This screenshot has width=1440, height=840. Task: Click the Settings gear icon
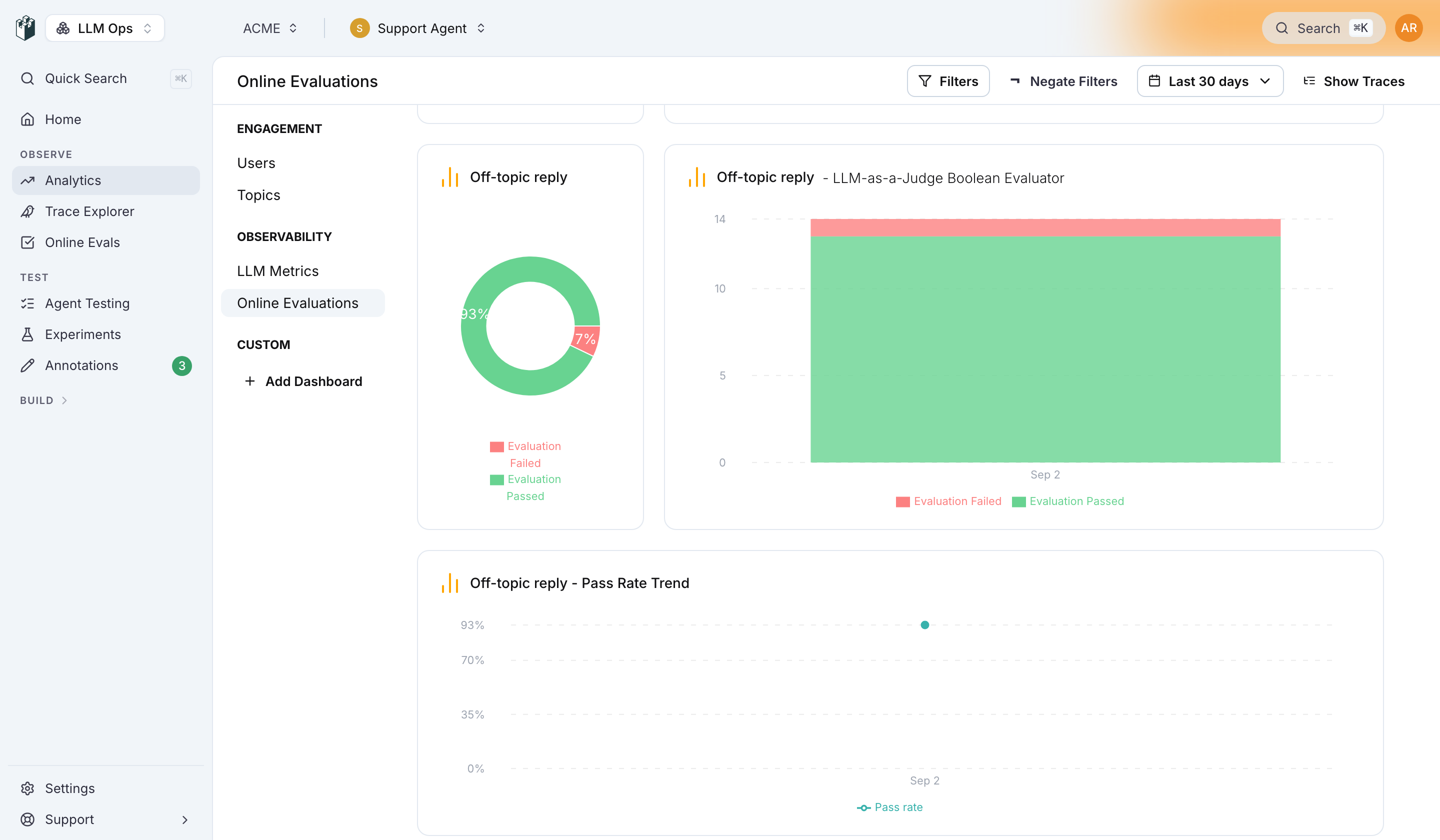[x=27, y=788]
